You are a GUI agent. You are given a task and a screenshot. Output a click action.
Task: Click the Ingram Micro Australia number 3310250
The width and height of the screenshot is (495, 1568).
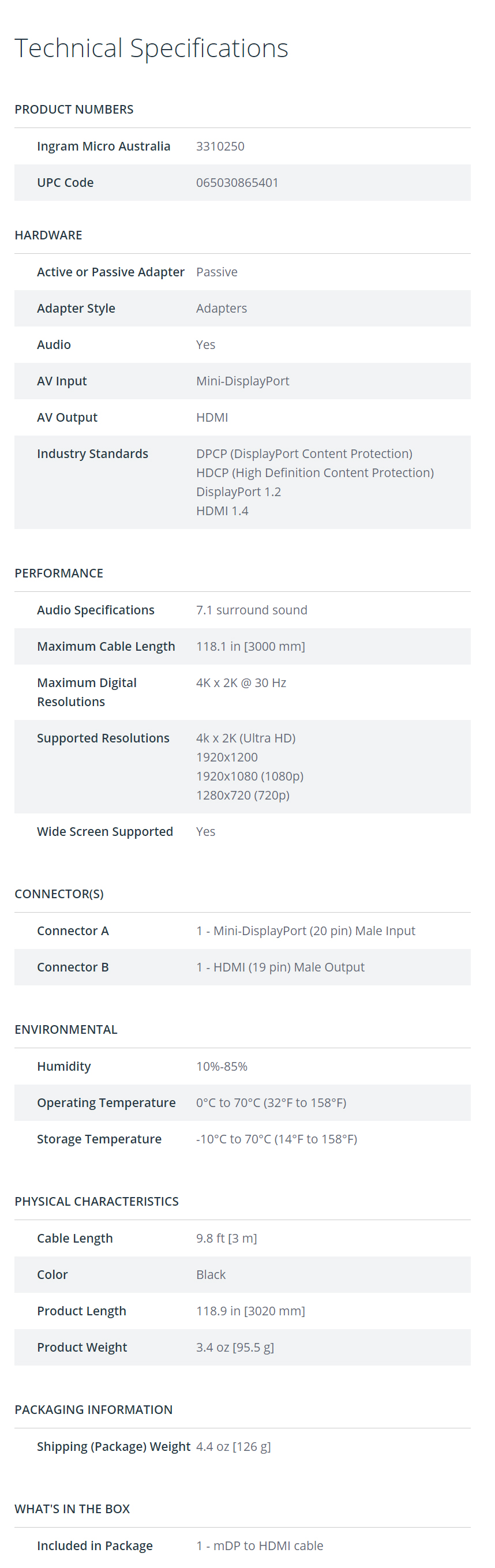[220, 146]
